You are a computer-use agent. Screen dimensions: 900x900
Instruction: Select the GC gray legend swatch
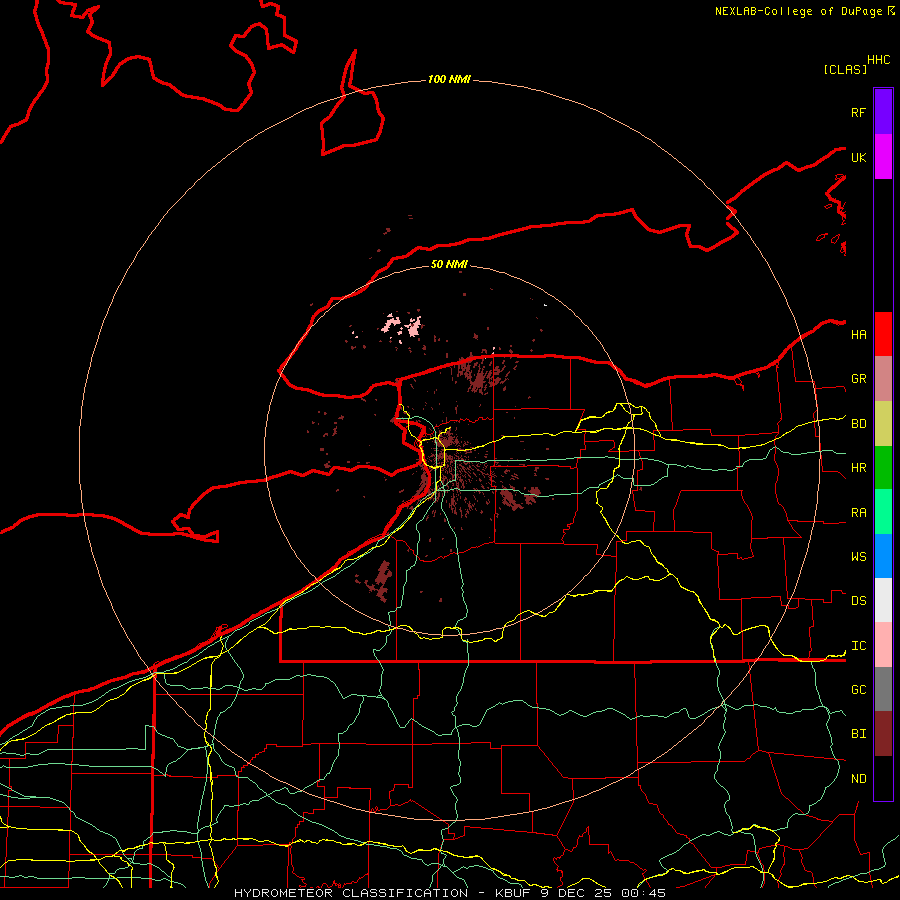(883, 689)
